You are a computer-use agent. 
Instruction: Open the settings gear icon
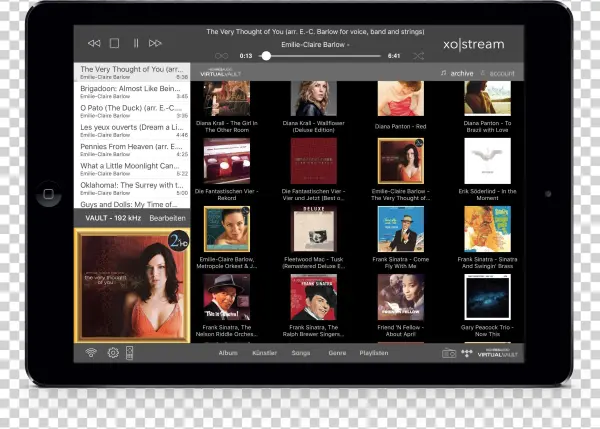coord(113,353)
